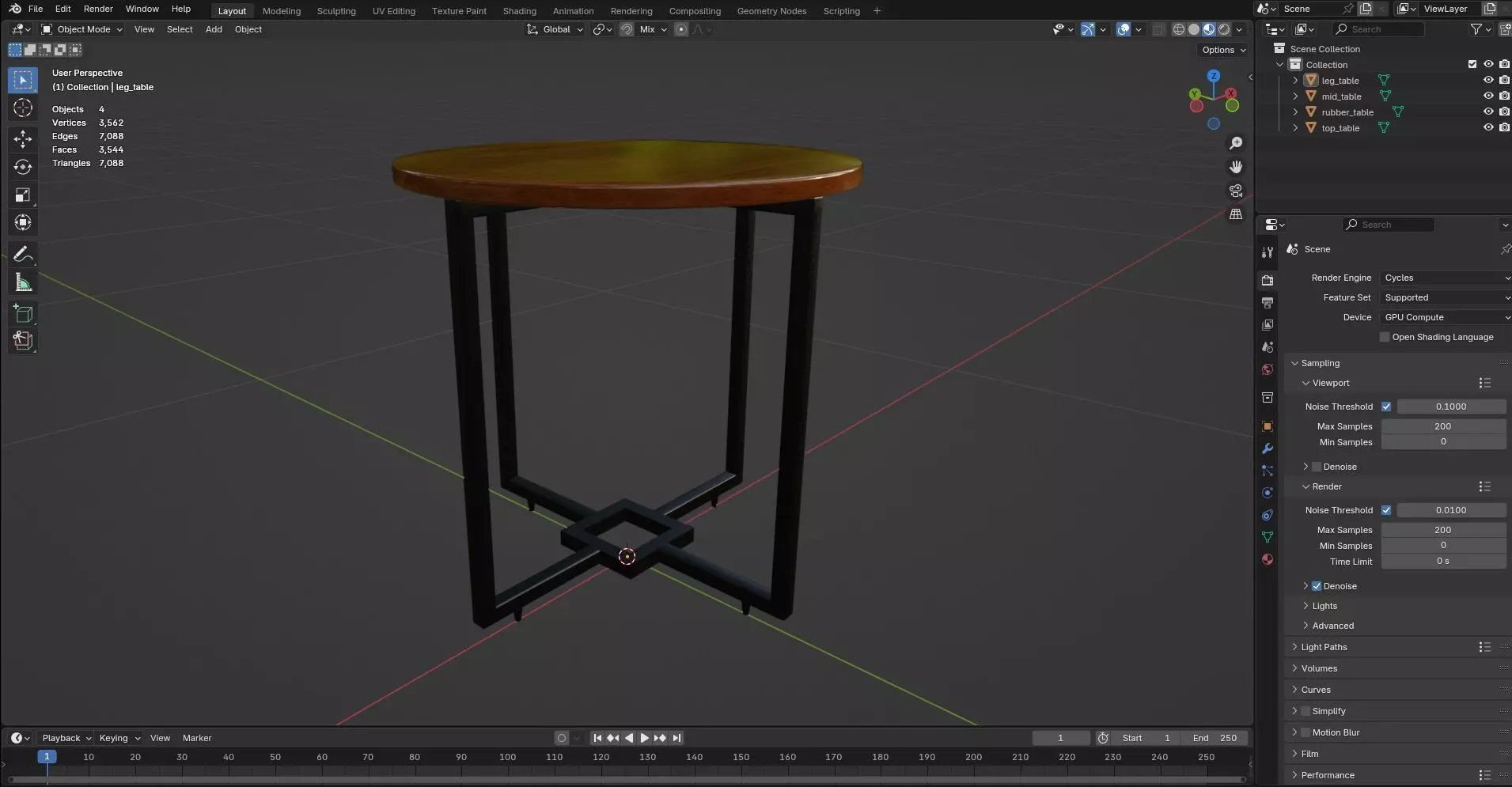The width and height of the screenshot is (1512, 787).
Task: Uncheck Collection exclude checkbox
Action: pyautogui.click(x=1472, y=64)
